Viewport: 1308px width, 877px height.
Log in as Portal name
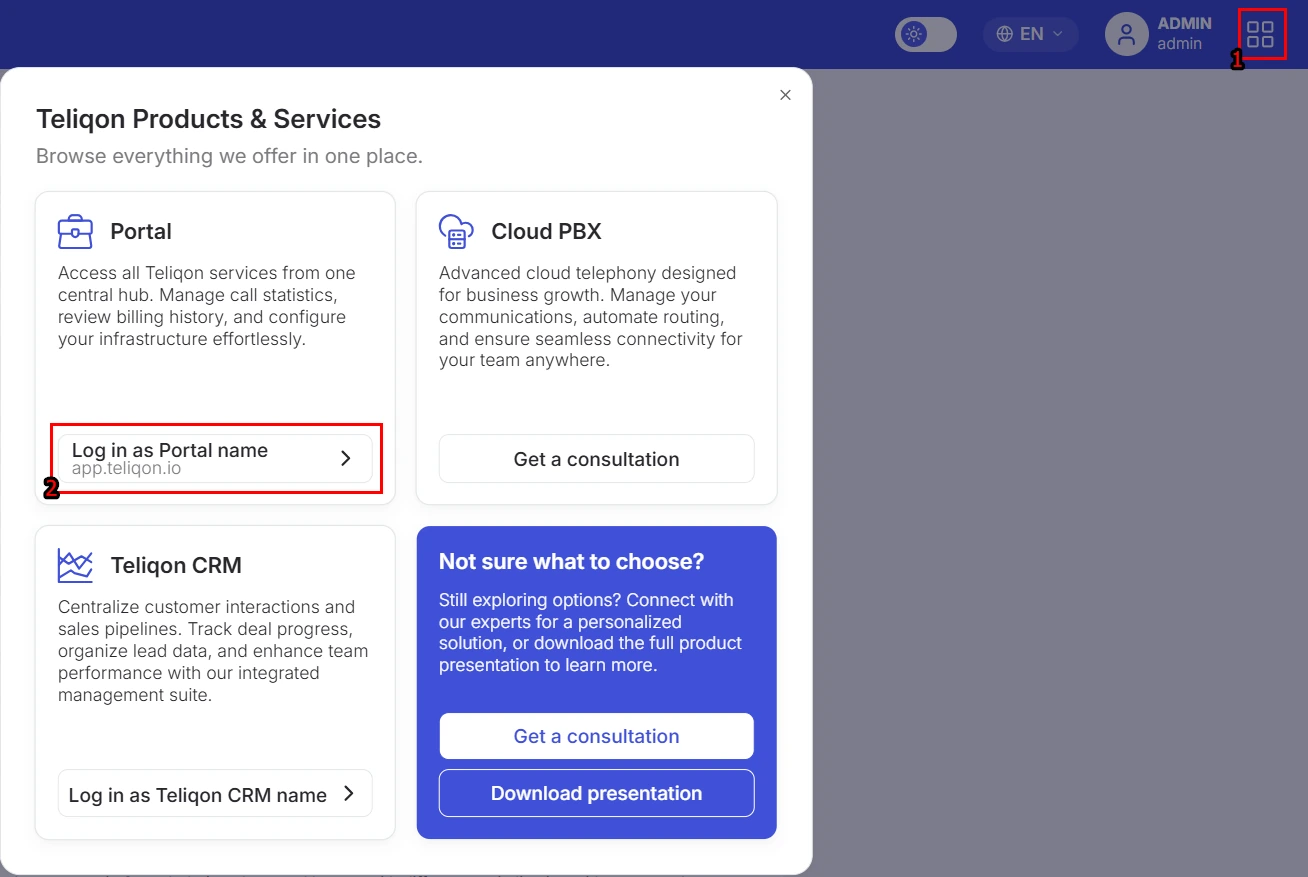(x=215, y=458)
